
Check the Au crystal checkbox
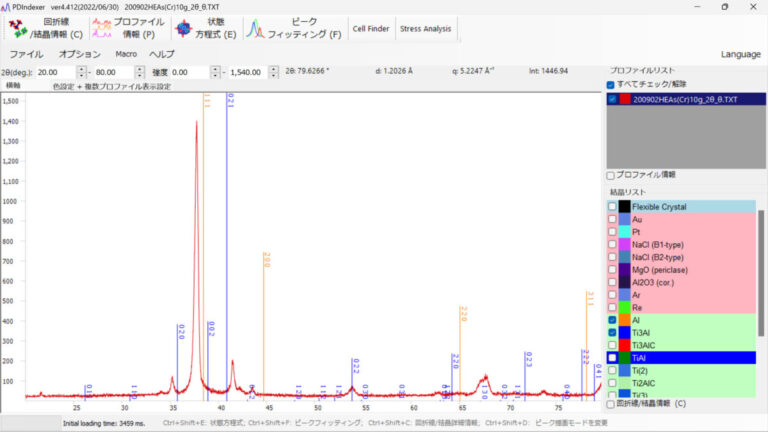pyautogui.click(x=612, y=218)
